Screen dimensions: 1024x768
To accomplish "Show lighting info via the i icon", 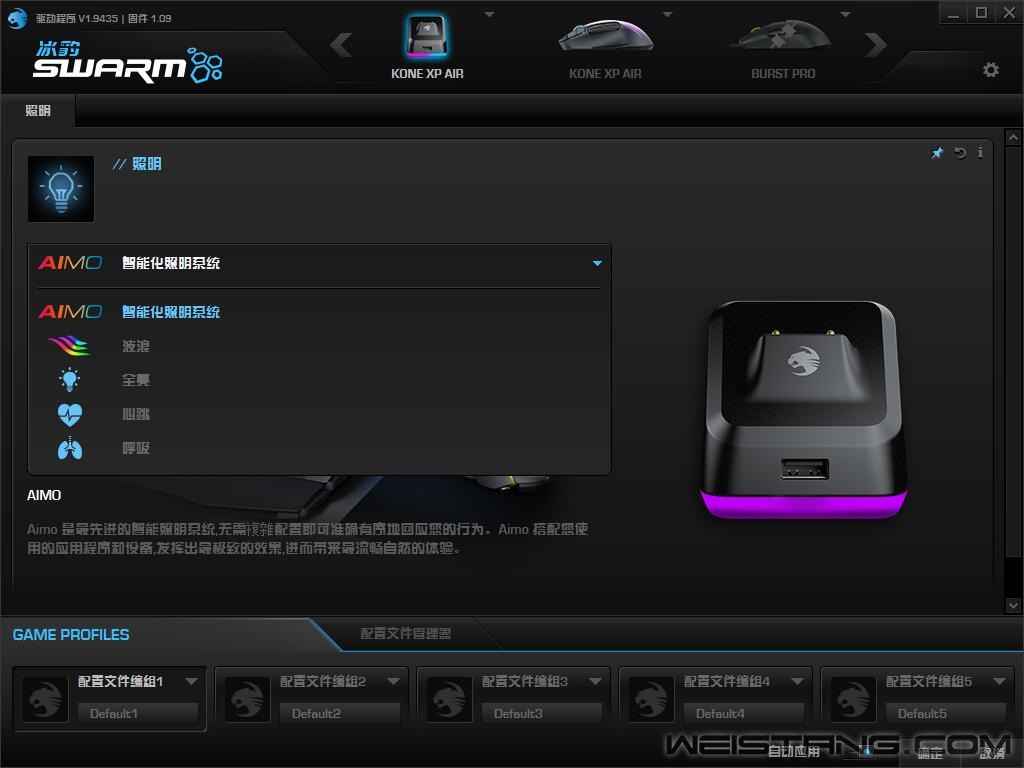I will [x=980, y=153].
